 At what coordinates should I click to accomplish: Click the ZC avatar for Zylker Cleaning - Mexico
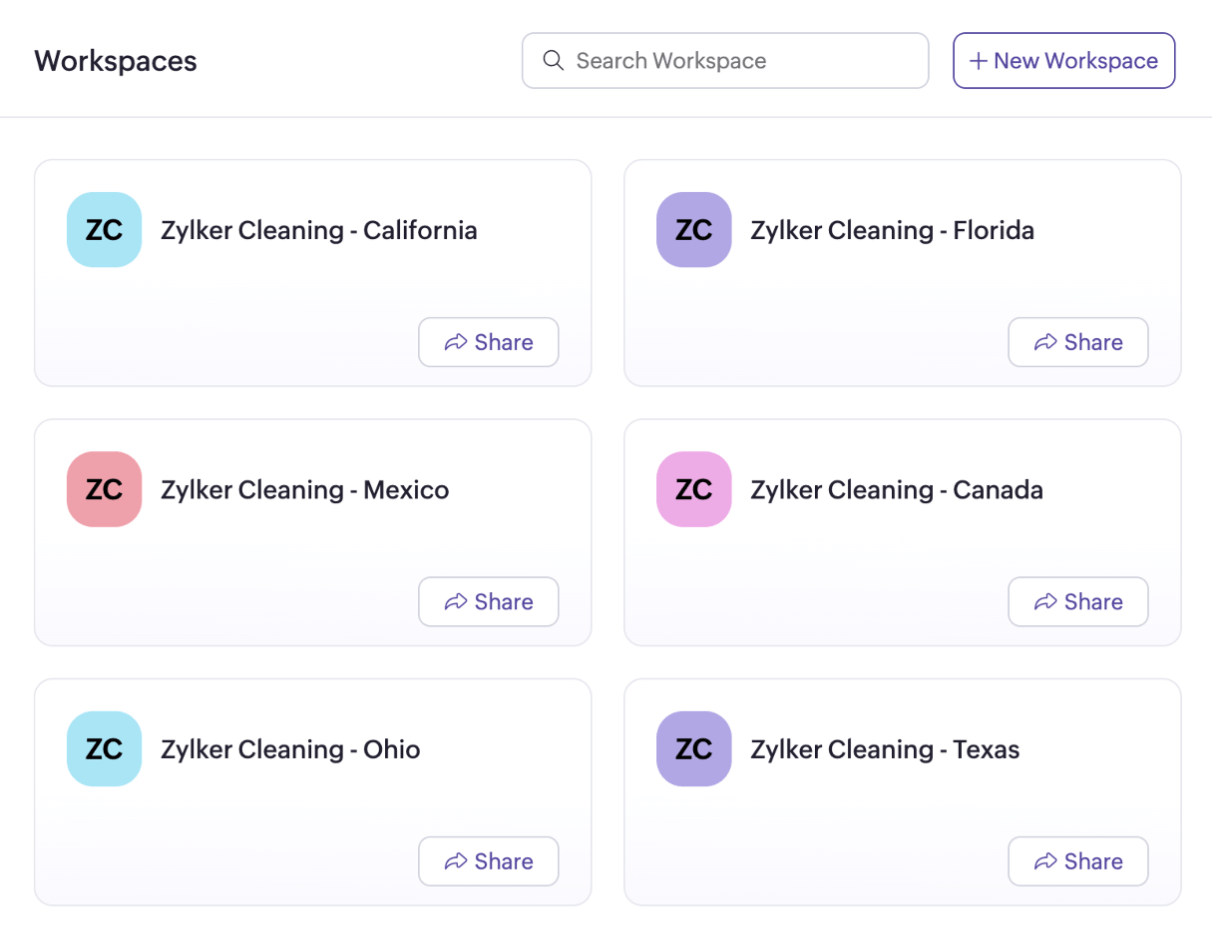[104, 489]
